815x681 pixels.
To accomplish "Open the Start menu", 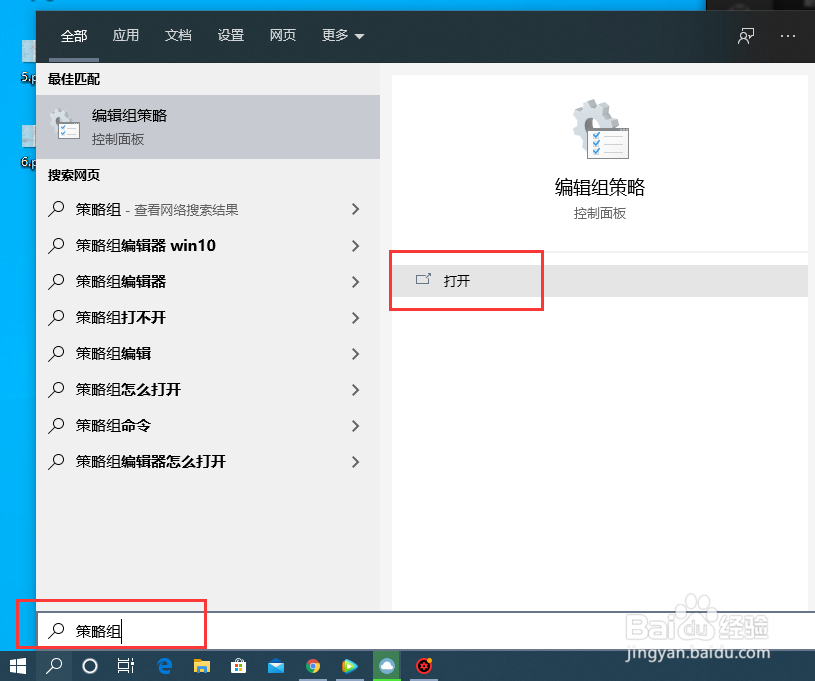I will coord(18,666).
